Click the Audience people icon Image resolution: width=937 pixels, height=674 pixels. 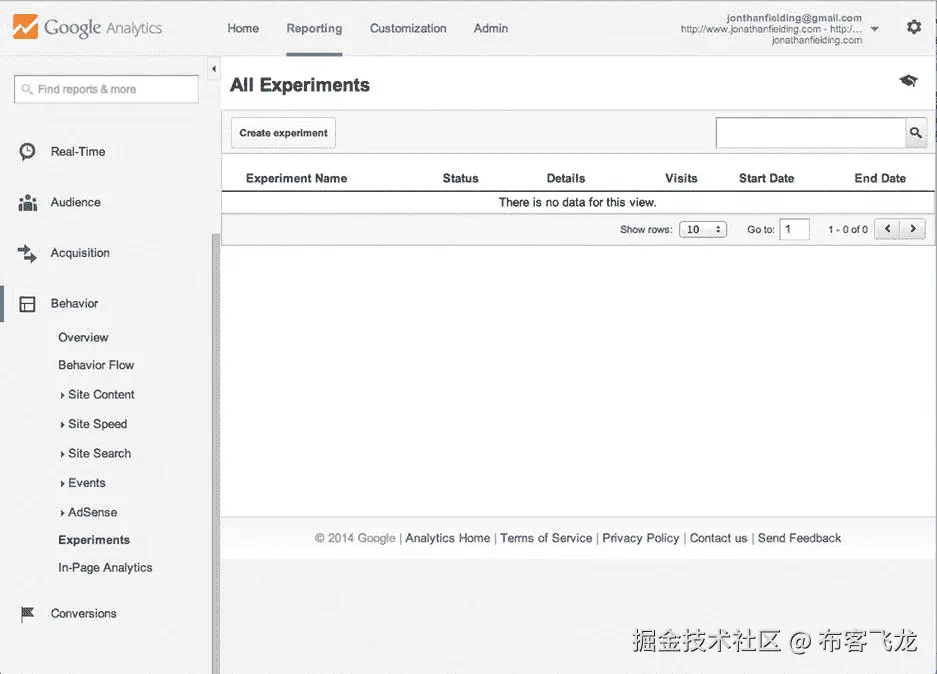pos(27,203)
